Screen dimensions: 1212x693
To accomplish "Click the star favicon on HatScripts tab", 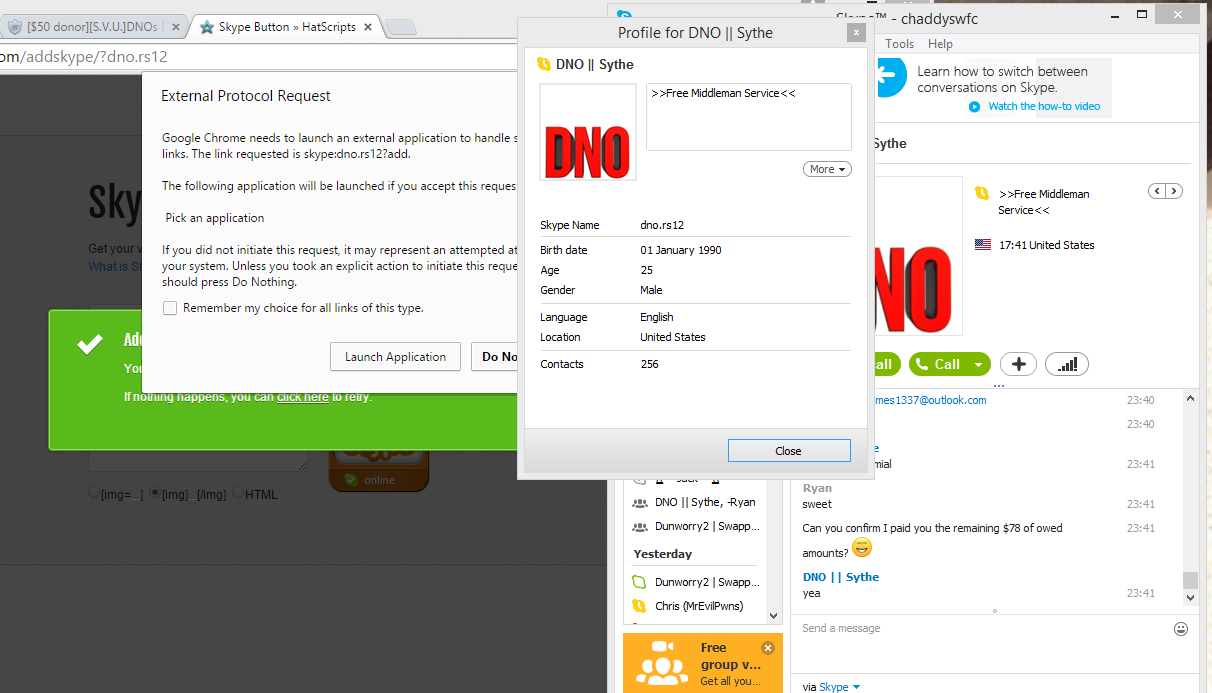I will pos(207,27).
